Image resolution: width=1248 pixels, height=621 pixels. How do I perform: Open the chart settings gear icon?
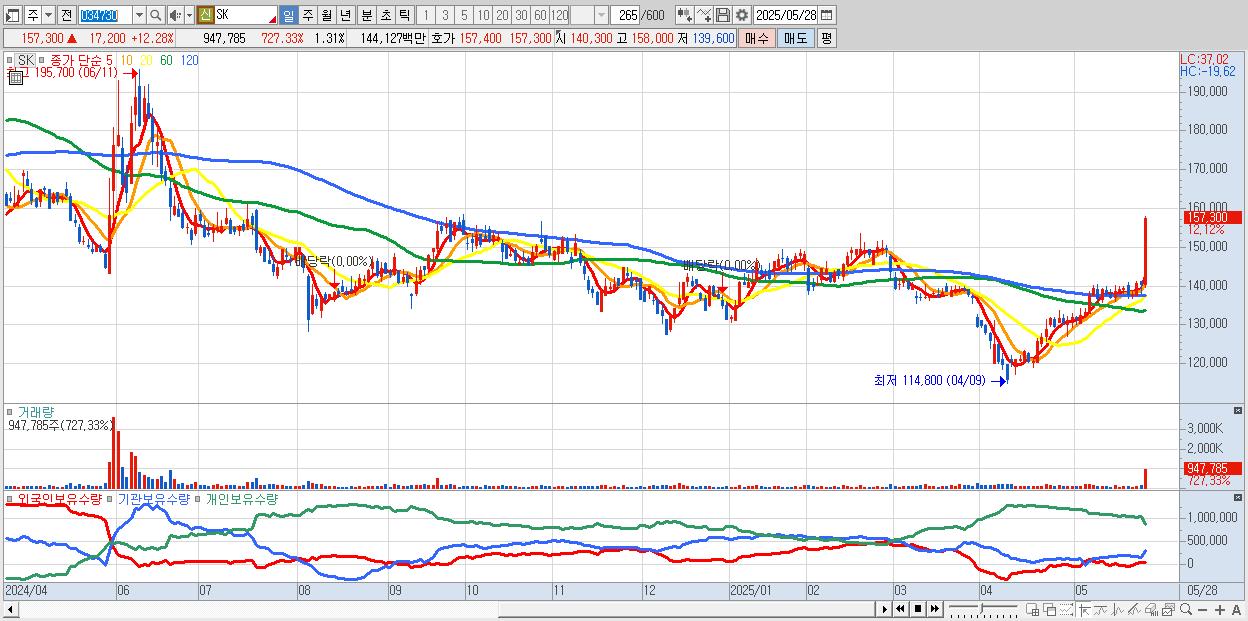point(741,15)
